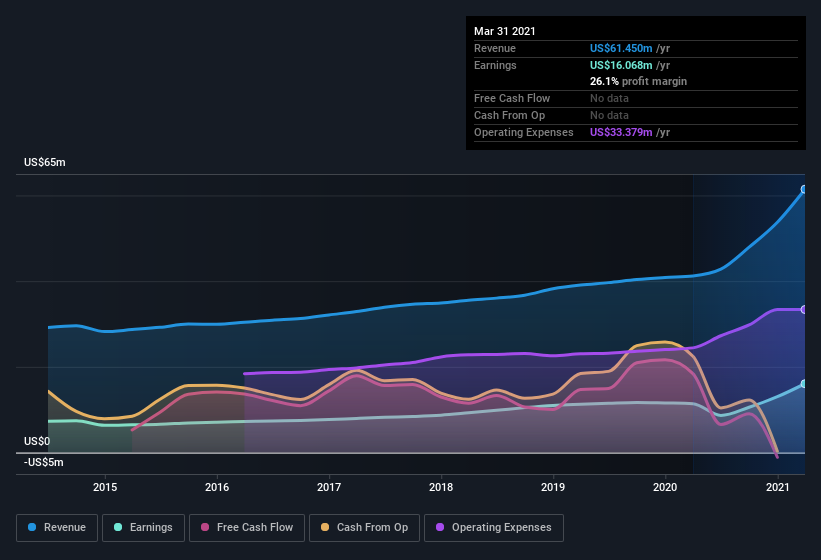The width and height of the screenshot is (821, 560).
Task: Click the US$33.379m operating expenses value
Action: (x=621, y=132)
